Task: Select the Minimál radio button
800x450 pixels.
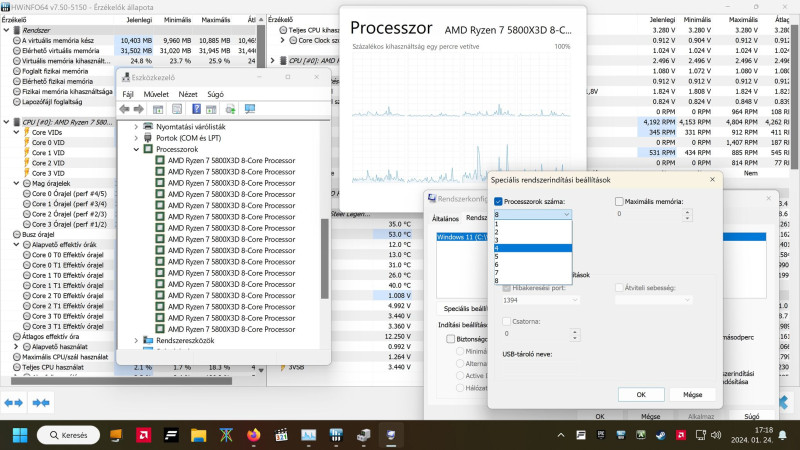Action: point(460,351)
